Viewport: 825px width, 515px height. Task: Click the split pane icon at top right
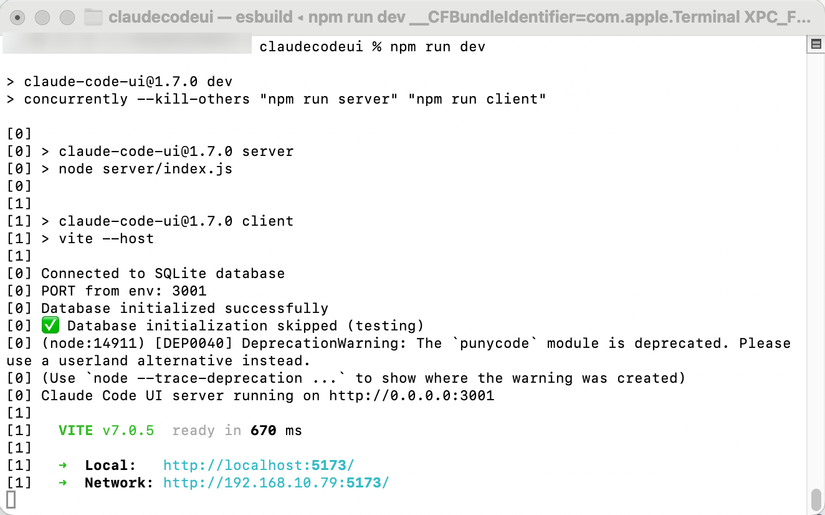tap(816, 44)
